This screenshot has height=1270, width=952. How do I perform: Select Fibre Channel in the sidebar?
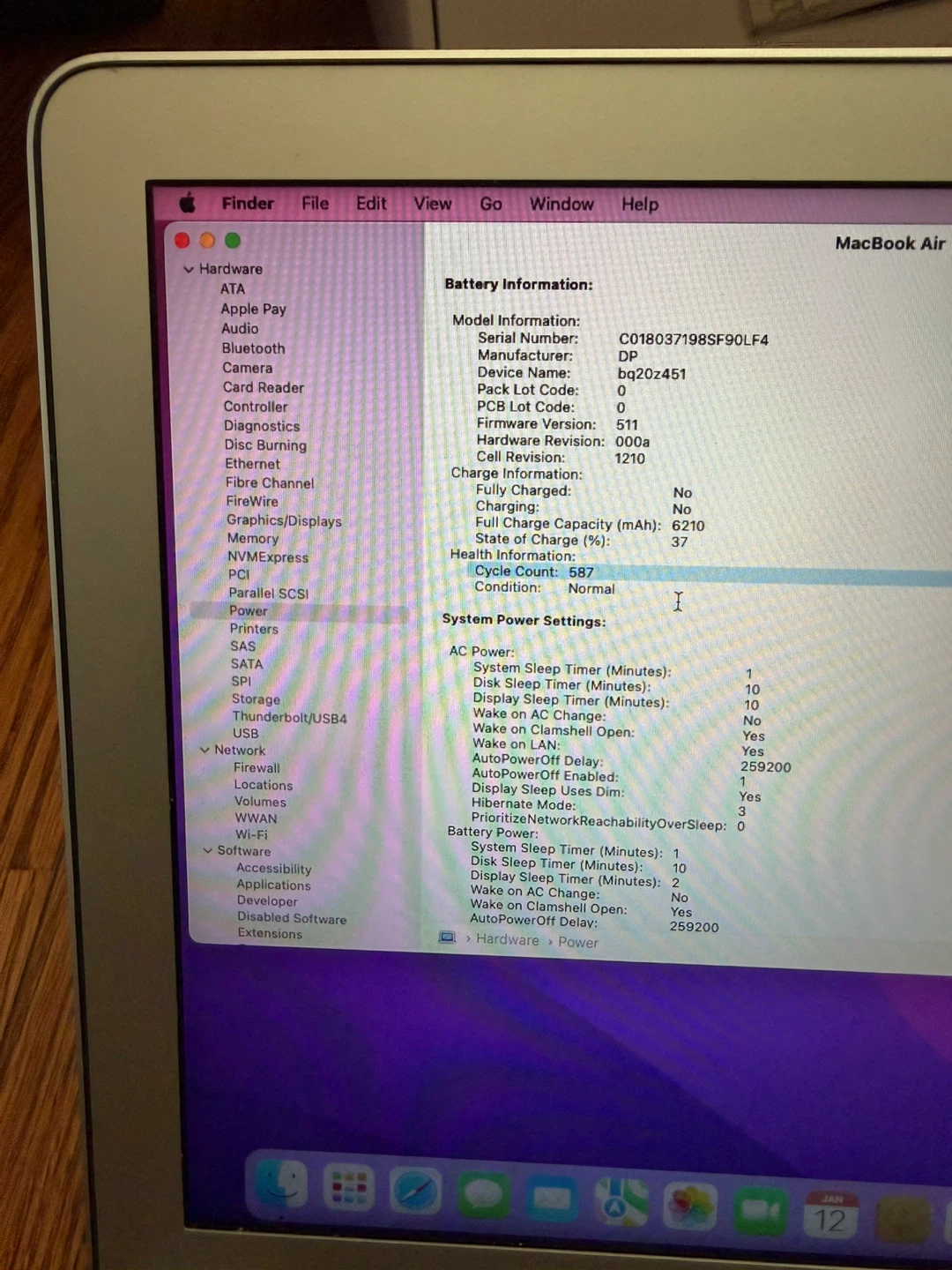point(270,482)
